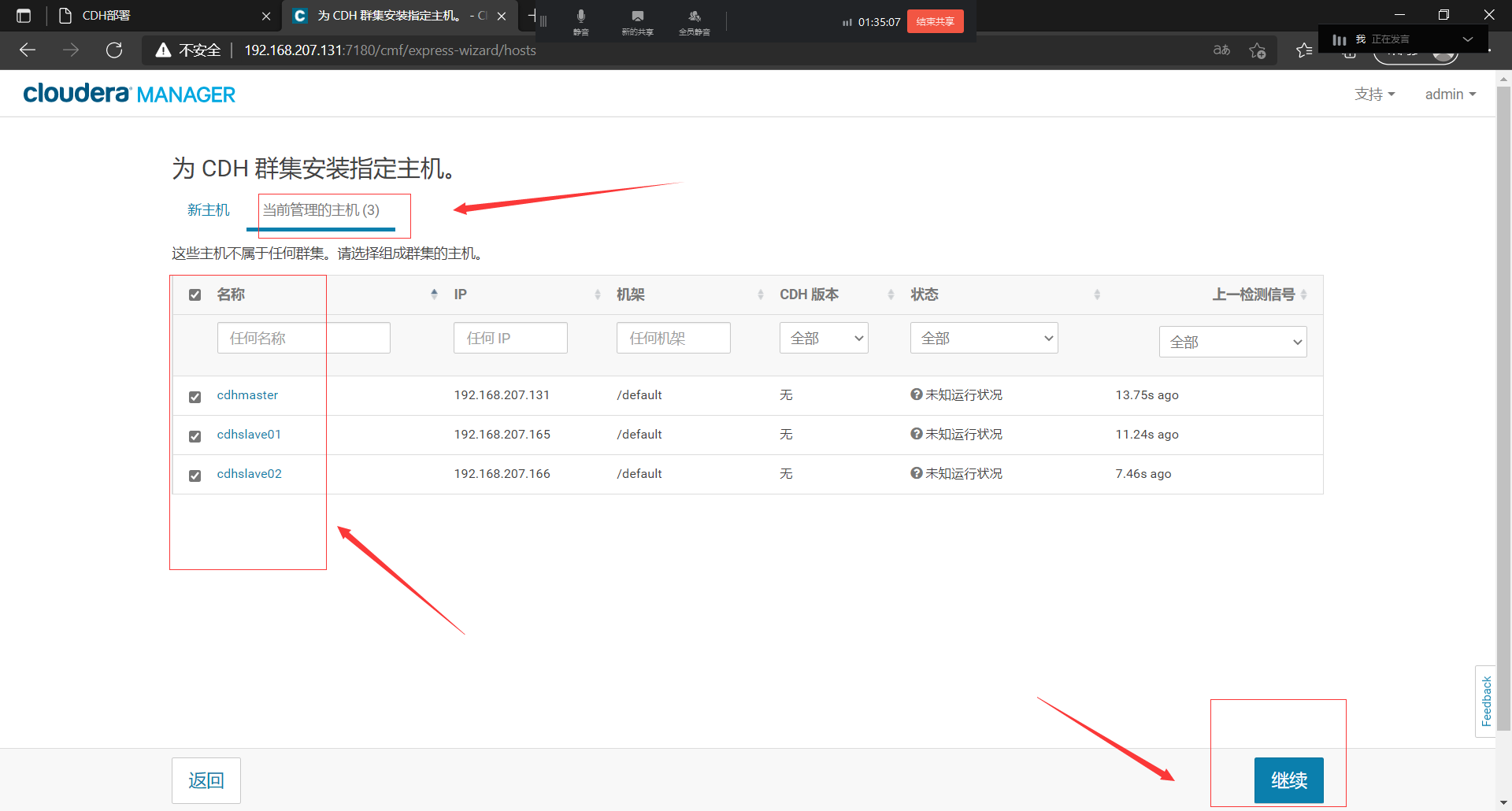The width and height of the screenshot is (1512, 811).
Task: Switch to the 新主机 tab
Action: click(x=209, y=210)
